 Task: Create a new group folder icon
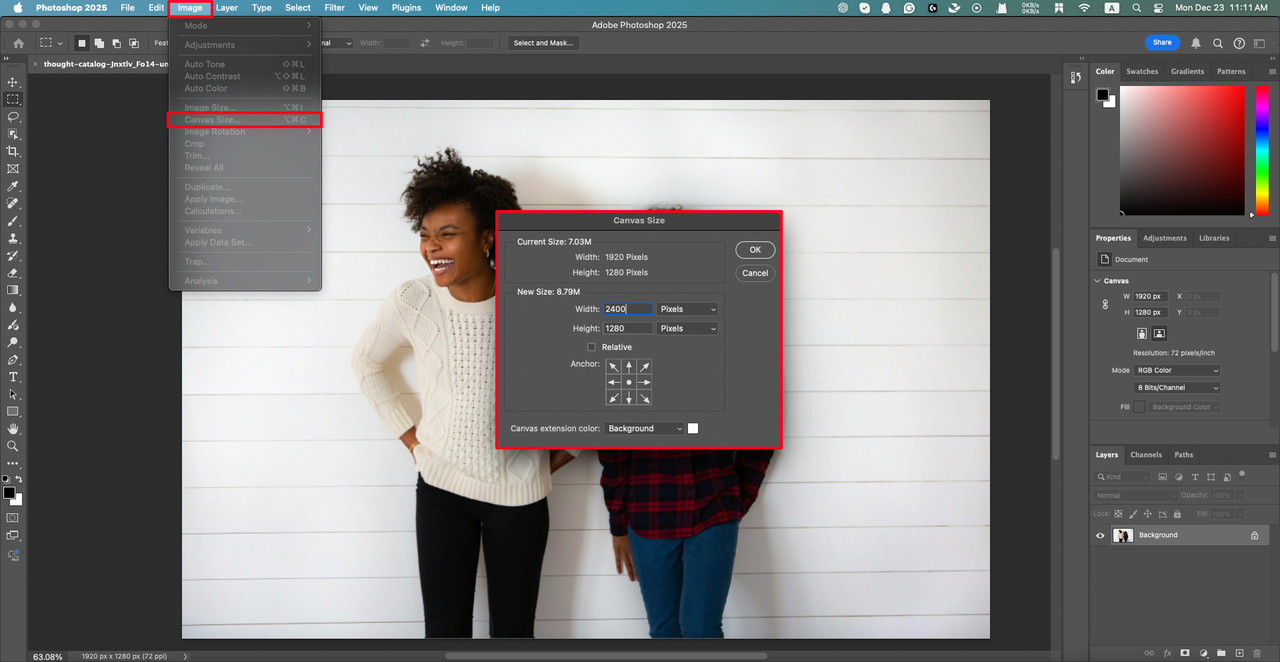(x=1221, y=653)
